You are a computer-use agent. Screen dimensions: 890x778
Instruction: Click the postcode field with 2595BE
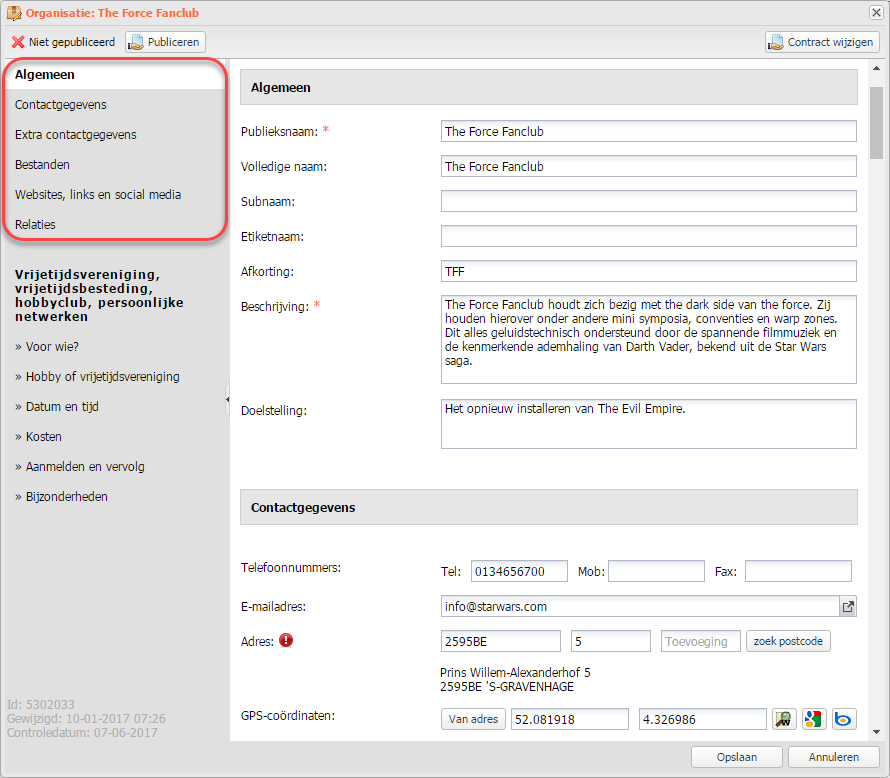click(x=501, y=641)
